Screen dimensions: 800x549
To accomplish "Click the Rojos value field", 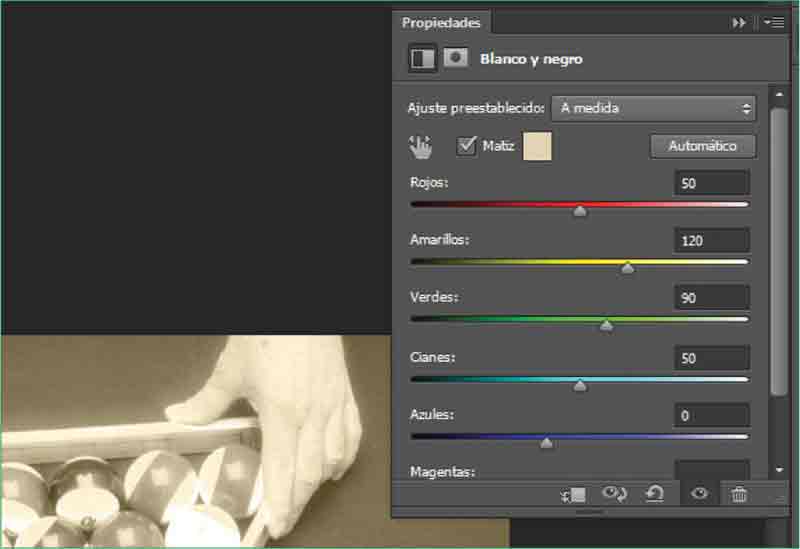I will [x=711, y=184].
